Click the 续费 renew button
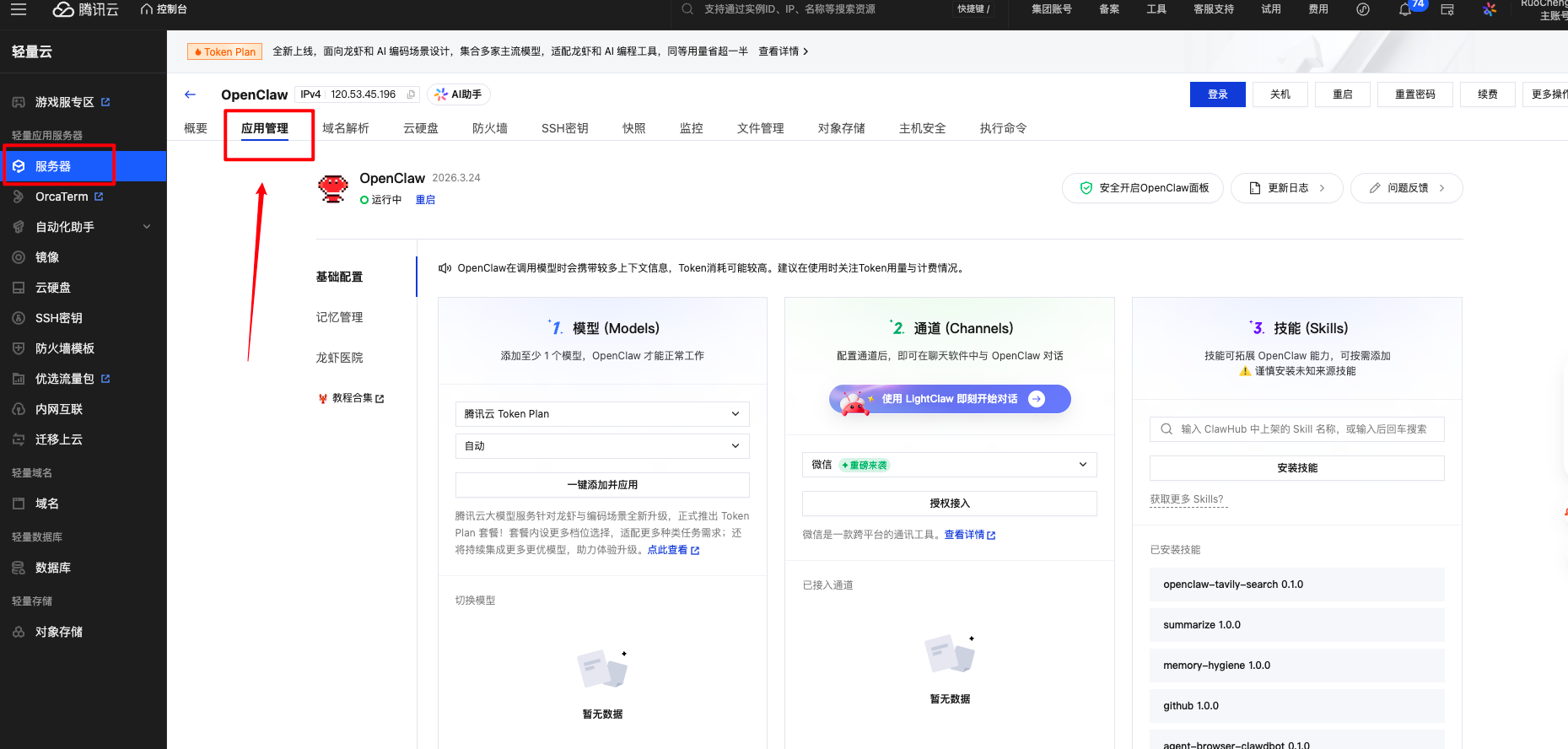This screenshot has height=749, width=1568. [x=1488, y=94]
